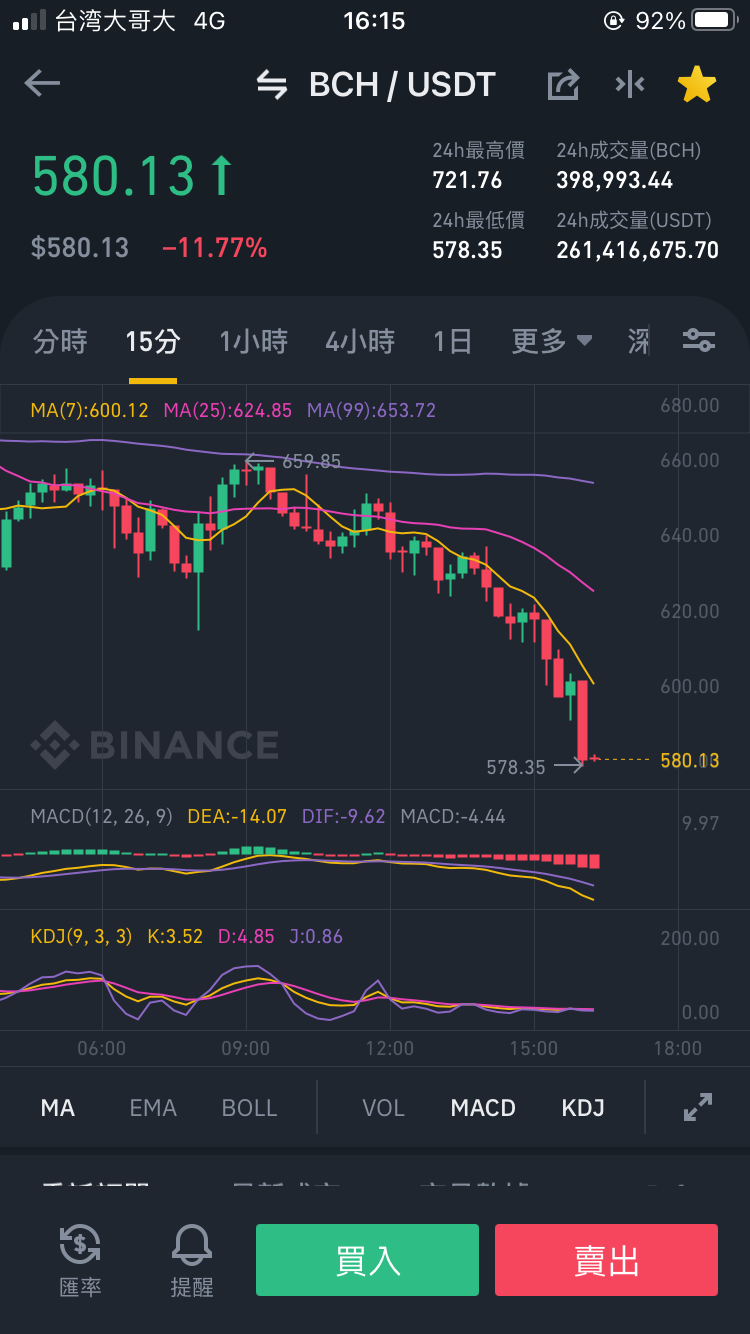Open the 提醒 alert bell
The width and height of the screenshot is (750, 1334).
point(192,1260)
